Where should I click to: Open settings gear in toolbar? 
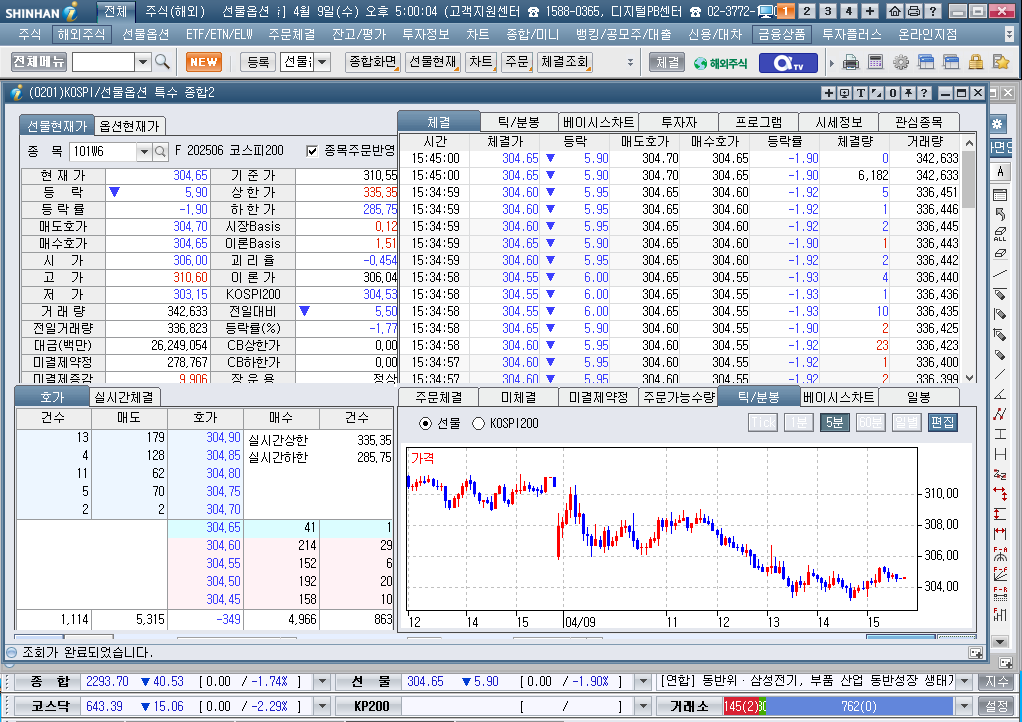click(901, 63)
